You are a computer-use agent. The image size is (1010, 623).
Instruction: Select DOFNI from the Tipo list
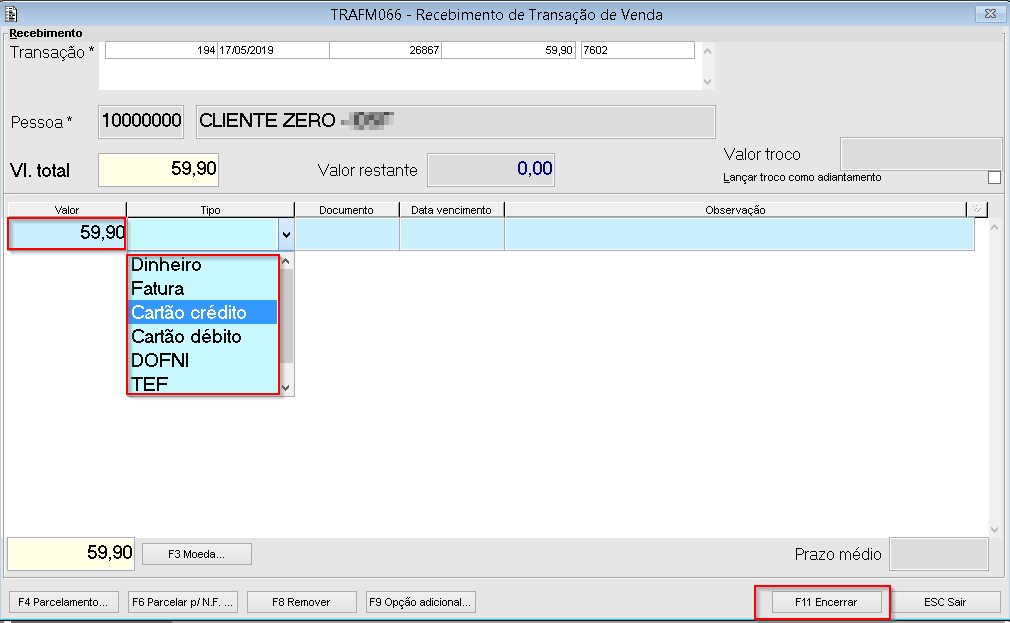pos(203,360)
